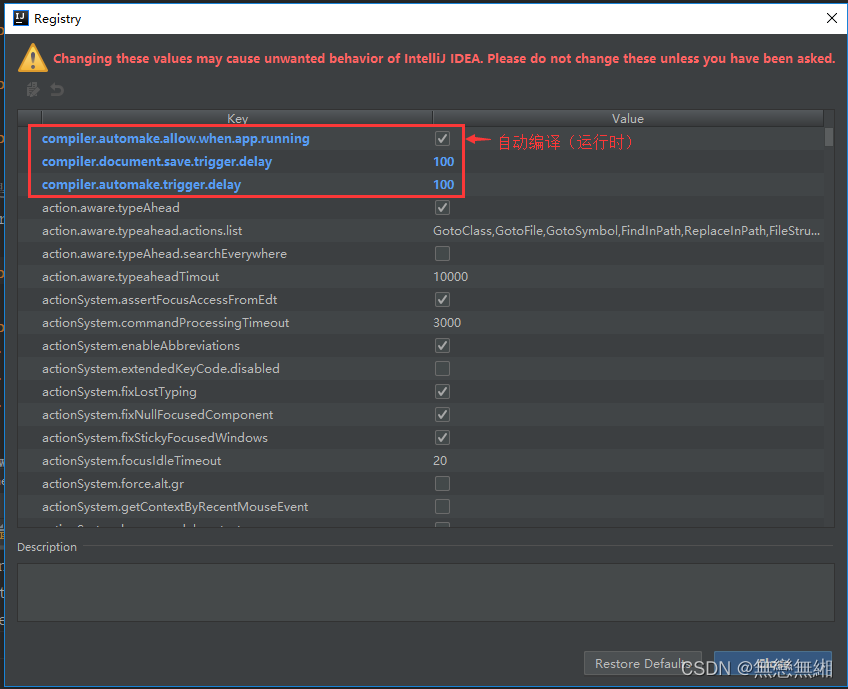Click the Revert to default arrow icon
The height and width of the screenshot is (689, 848).
pos(57,89)
